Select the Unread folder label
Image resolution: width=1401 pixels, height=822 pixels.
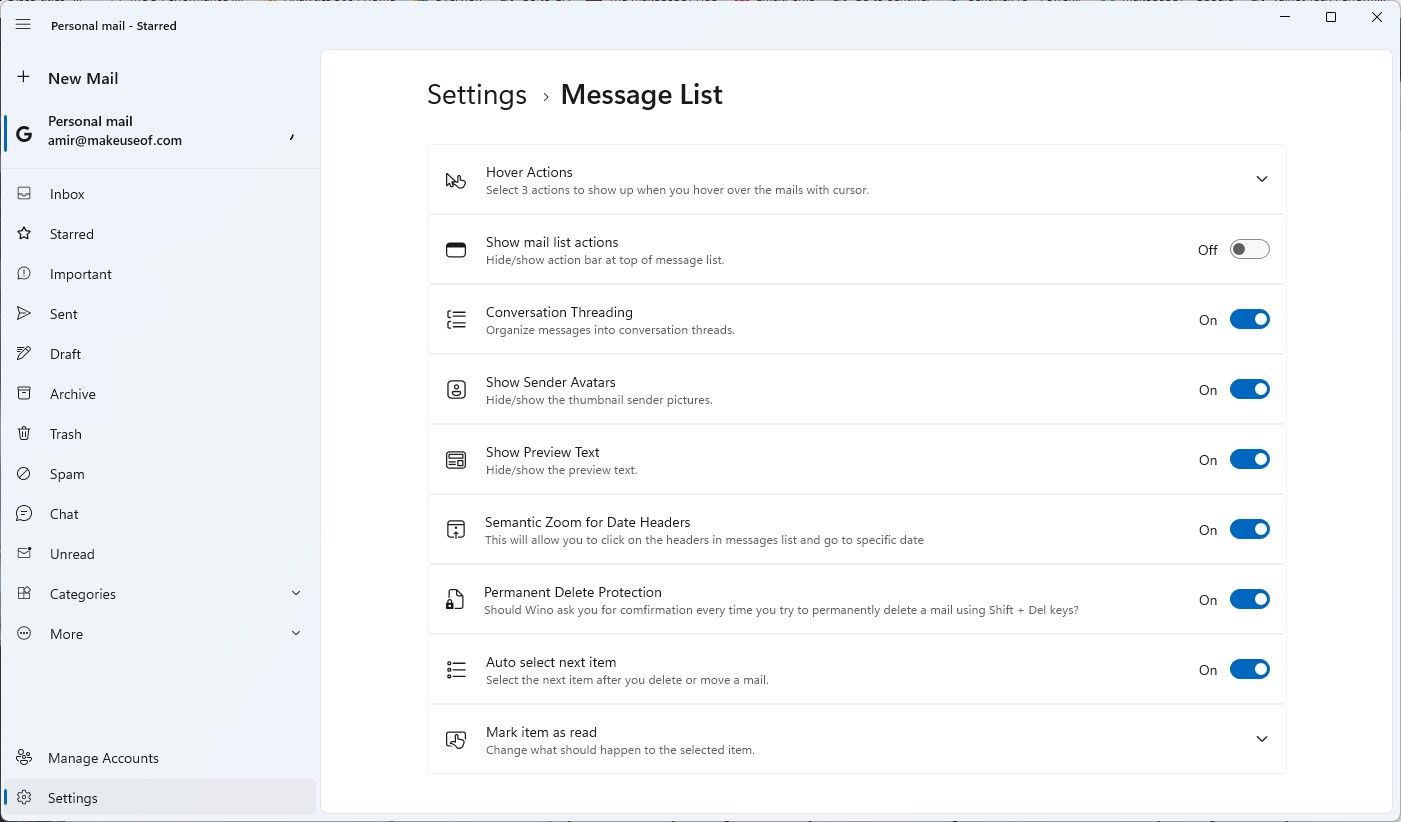coord(72,554)
